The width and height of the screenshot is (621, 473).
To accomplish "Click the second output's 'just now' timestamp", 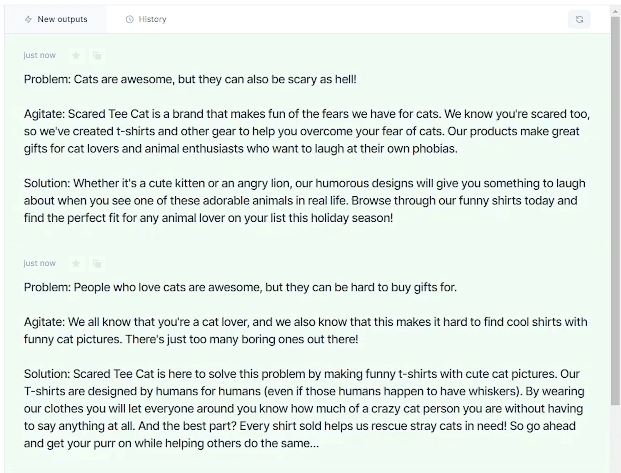I will pos(40,263).
